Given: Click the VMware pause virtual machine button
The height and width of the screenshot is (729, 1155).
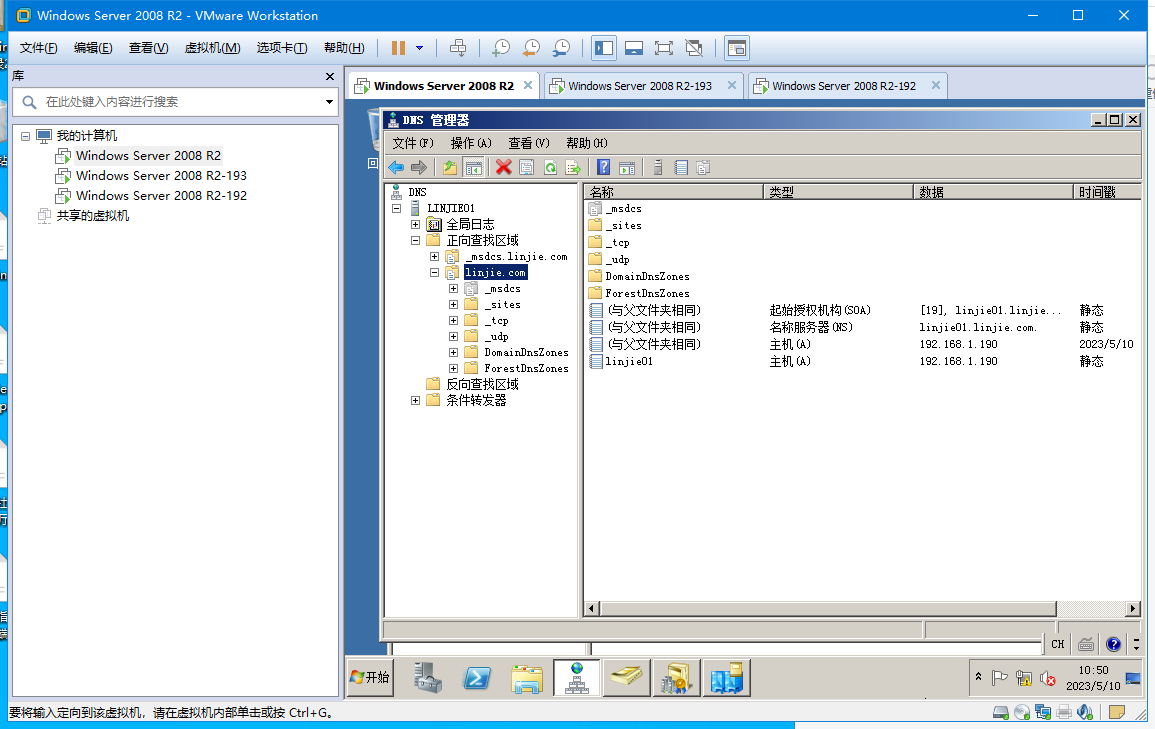Looking at the screenshot, I should tap(399, 48).
